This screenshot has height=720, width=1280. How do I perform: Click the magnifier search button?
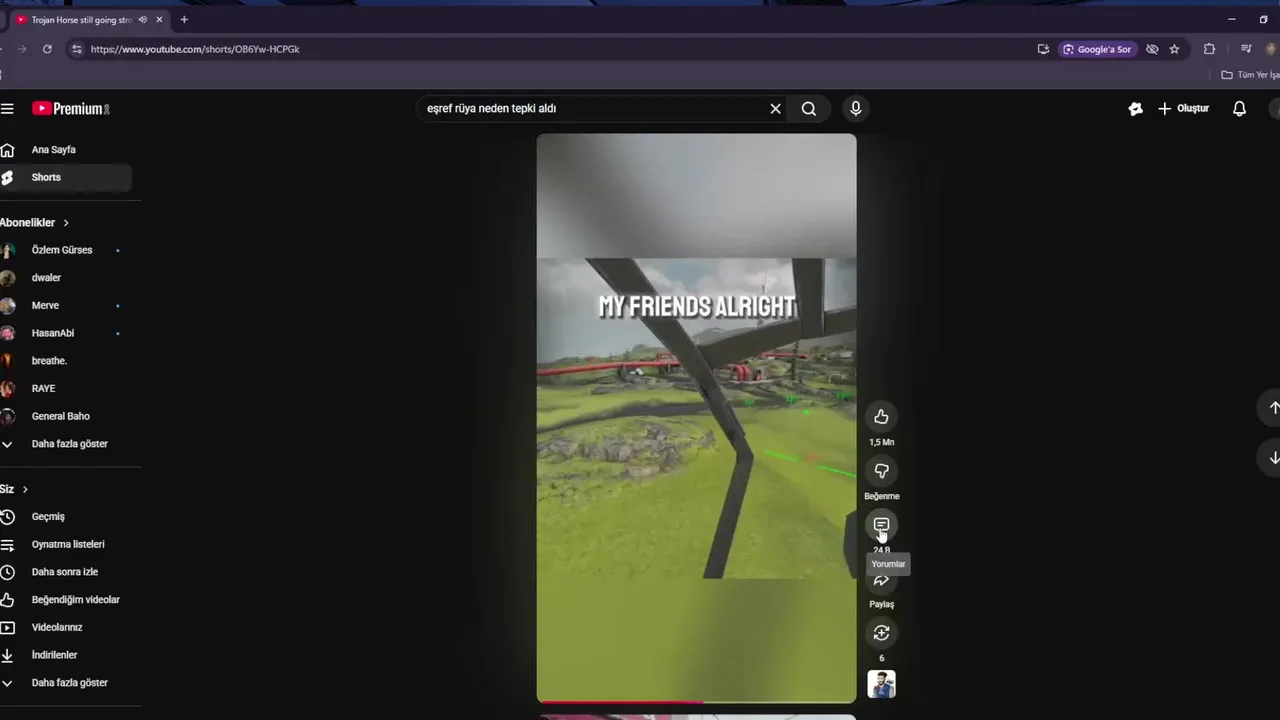(x=809, y=108)
